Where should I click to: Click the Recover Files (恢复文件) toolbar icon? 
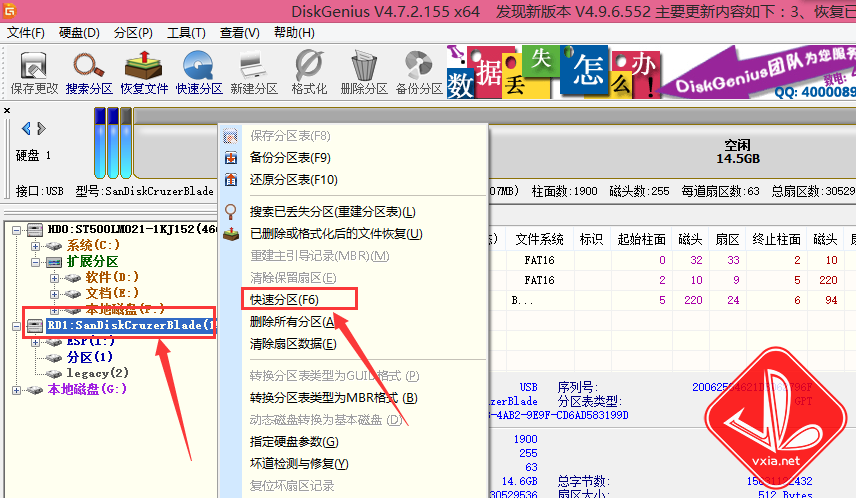click(x=144, y=73)
